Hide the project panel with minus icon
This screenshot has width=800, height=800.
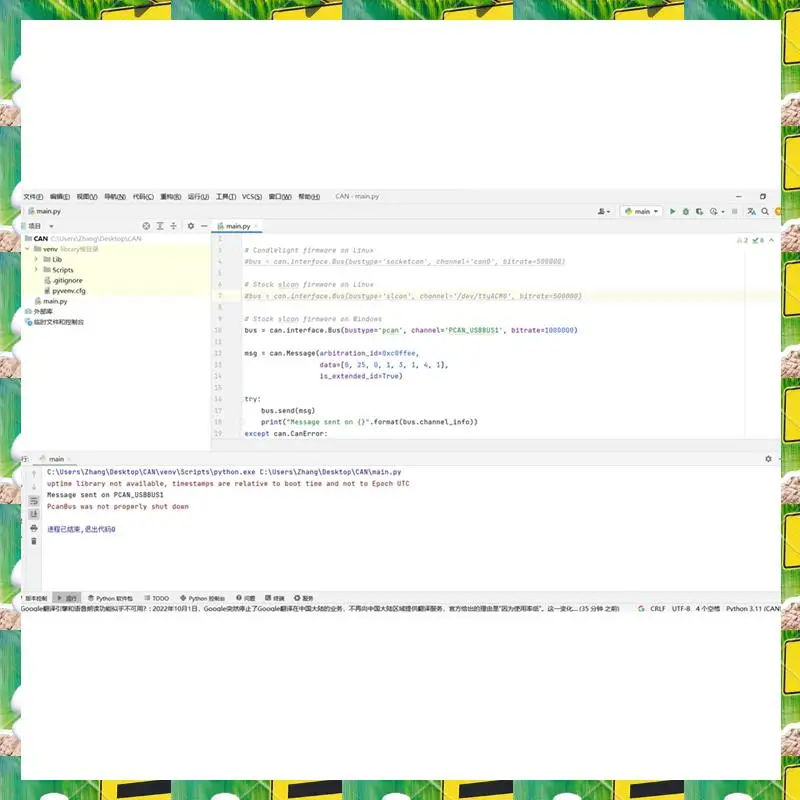pyautogui.click(x=204, y=226)
